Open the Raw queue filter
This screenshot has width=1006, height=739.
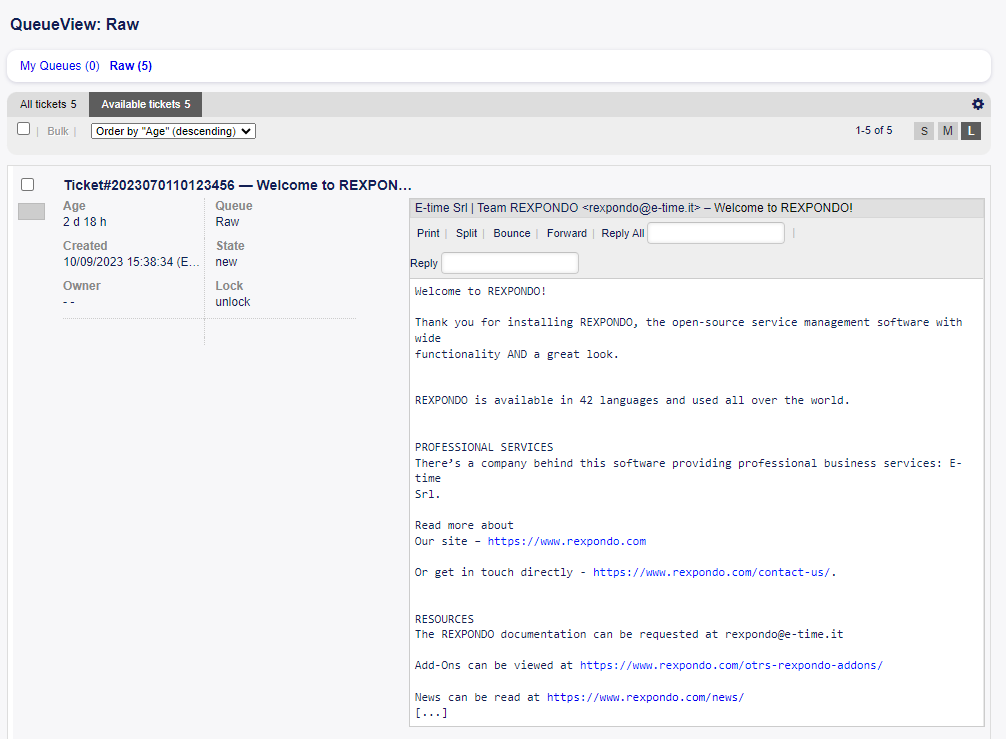(x=130, y=65)
